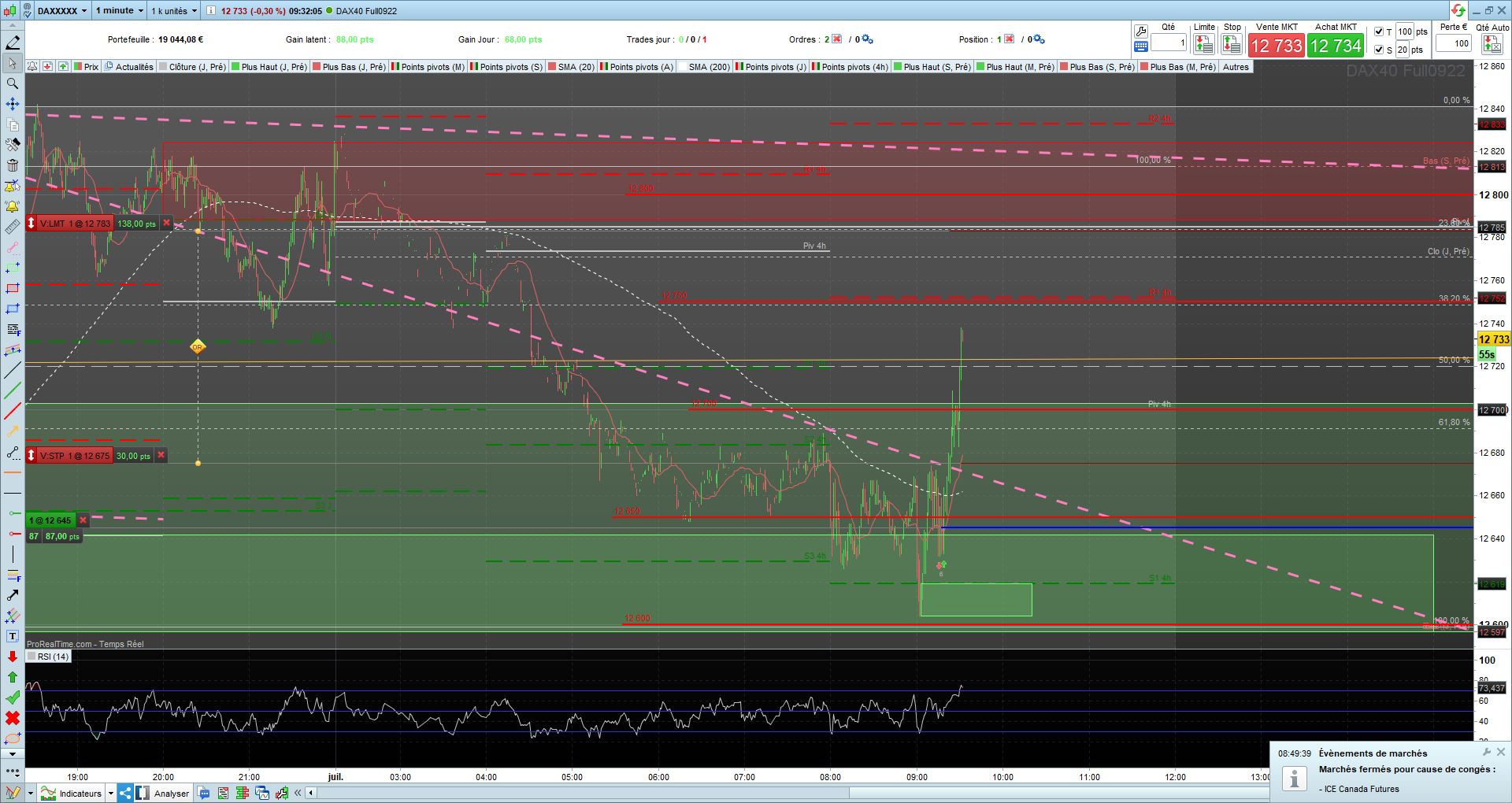Place a Limite order via its icon

pyautogui.click(x=1204, y=46)
